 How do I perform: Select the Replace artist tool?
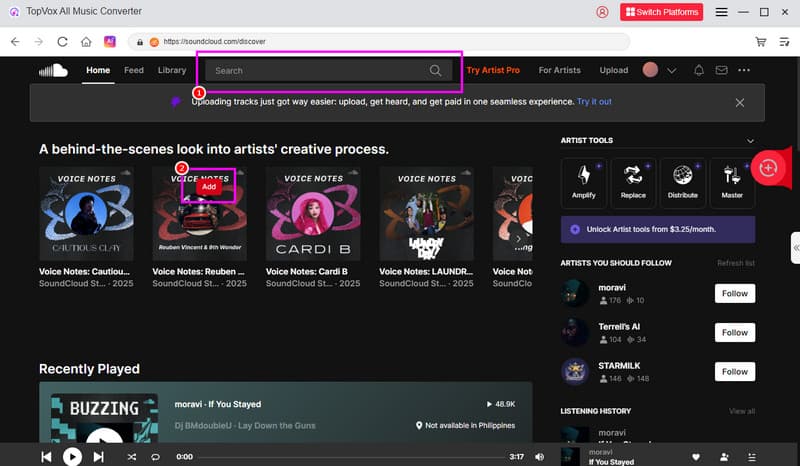point(633,183)
